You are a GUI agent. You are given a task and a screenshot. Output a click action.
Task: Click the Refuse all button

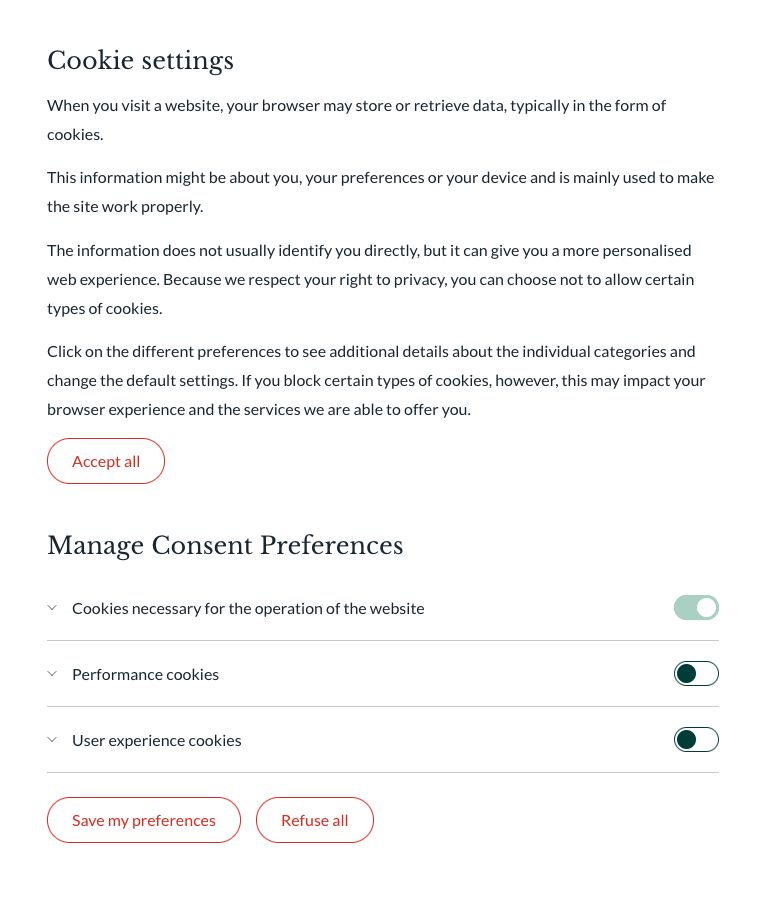pos(314,819)
